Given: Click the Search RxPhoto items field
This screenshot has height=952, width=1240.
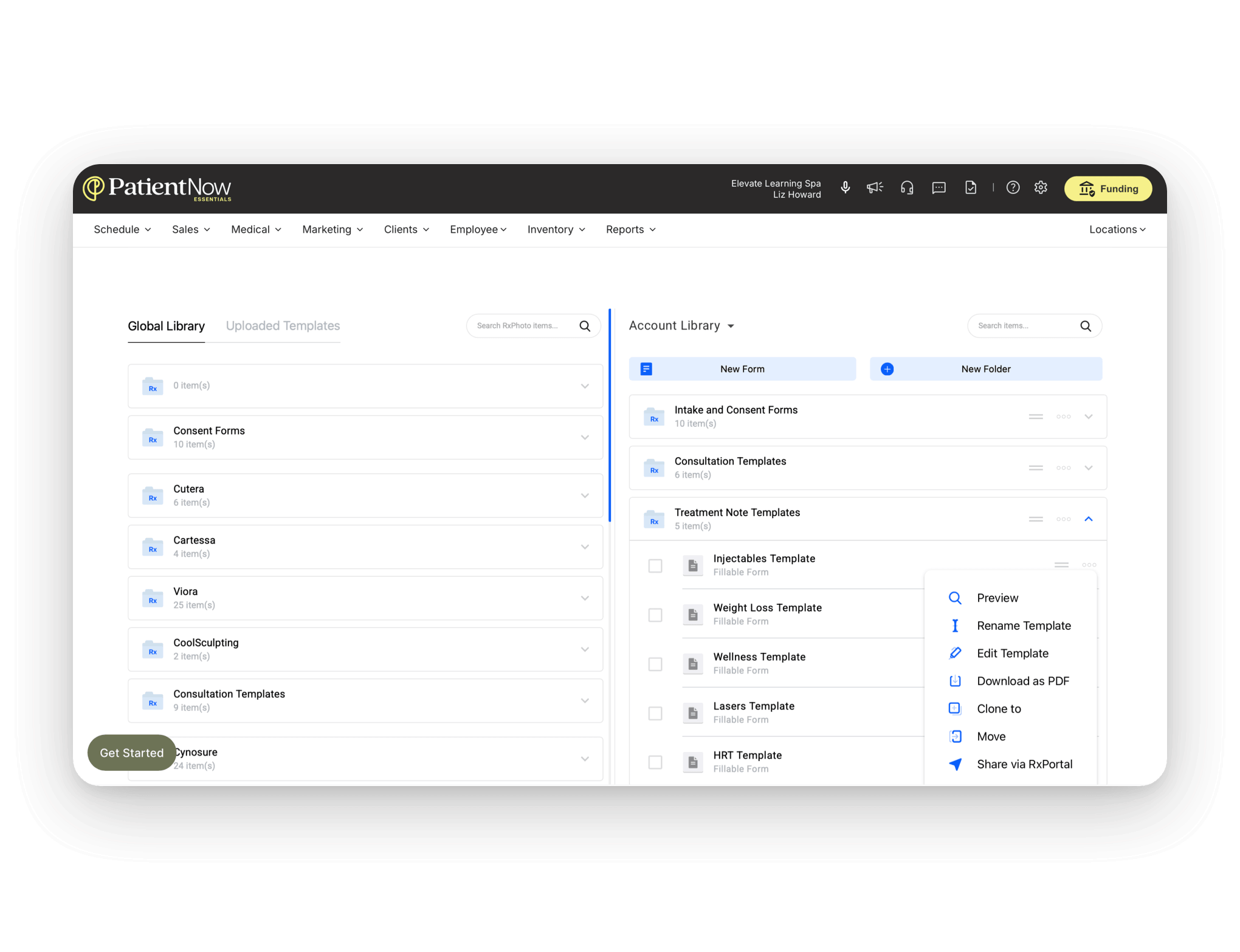Looking at the screenshot, I should [x=533, y=326].
